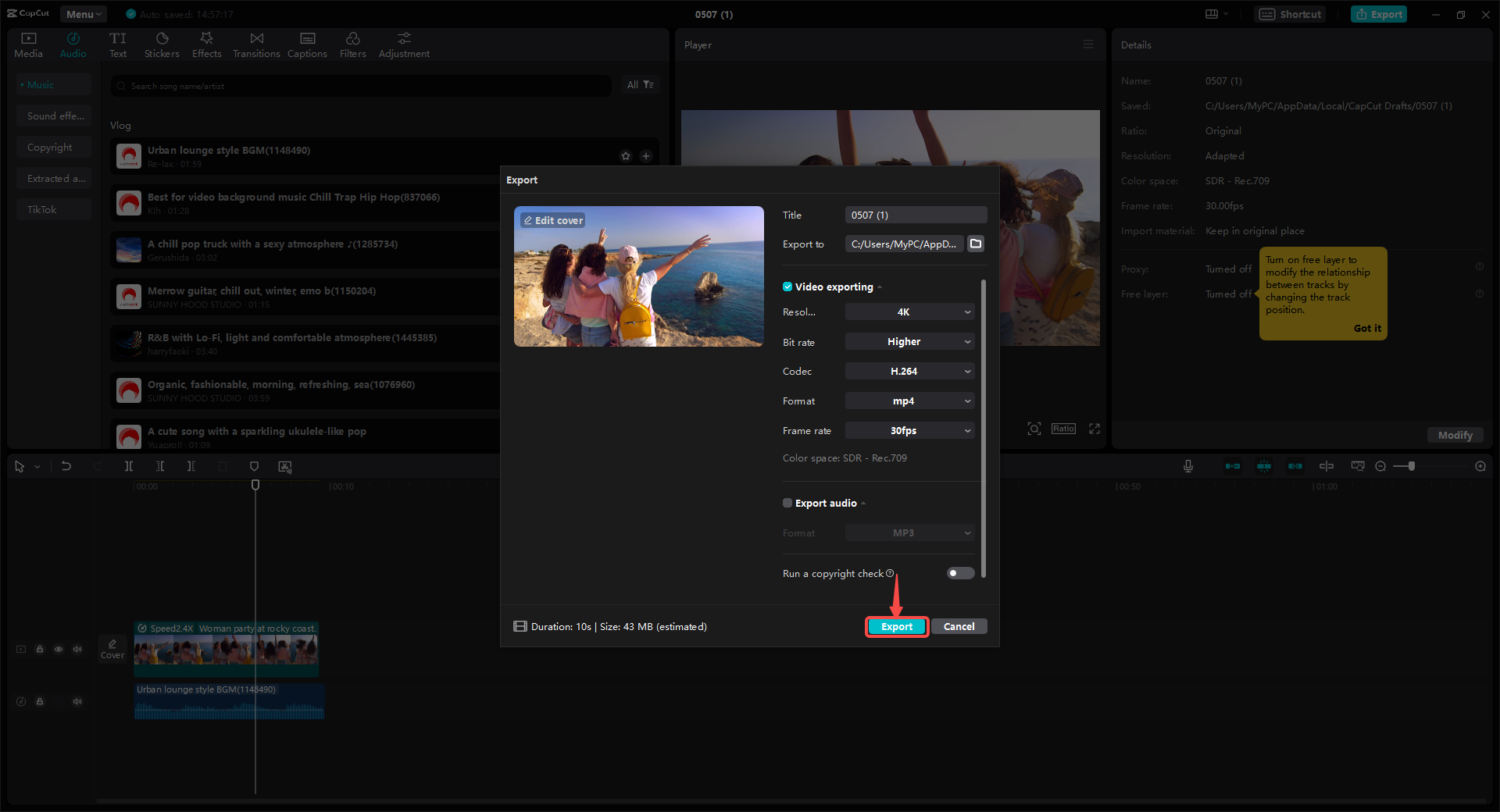Select the Split tool in the timeline toolbar
Image resolution: width=1500 pixels, height=812 pixels.
click(x=129, y=466)
